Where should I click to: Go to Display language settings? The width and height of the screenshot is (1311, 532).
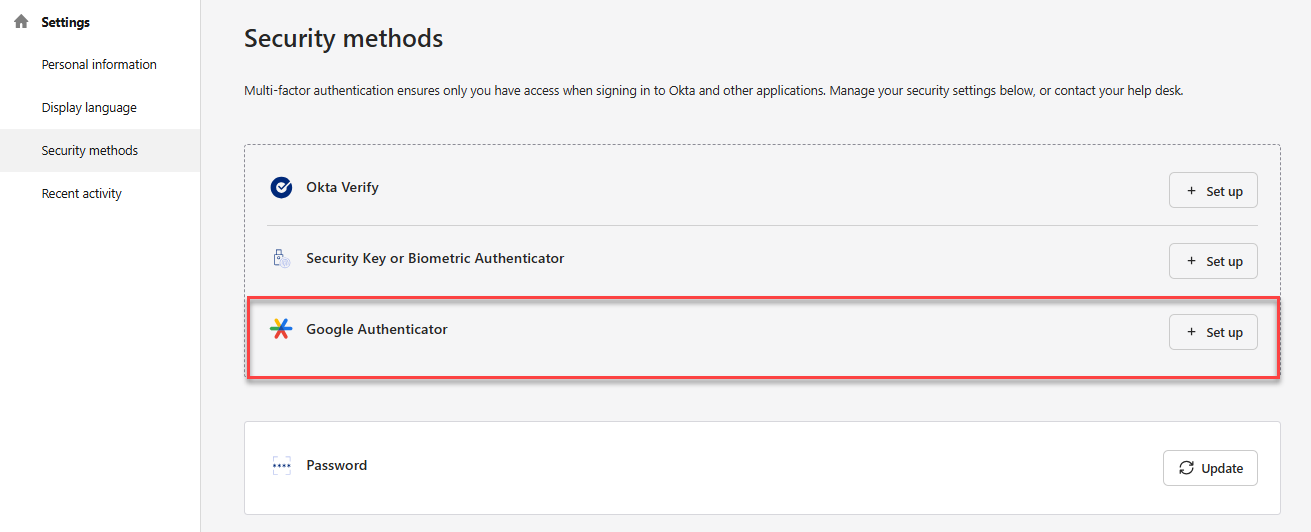pyautogui.click(x=89, y=108)
